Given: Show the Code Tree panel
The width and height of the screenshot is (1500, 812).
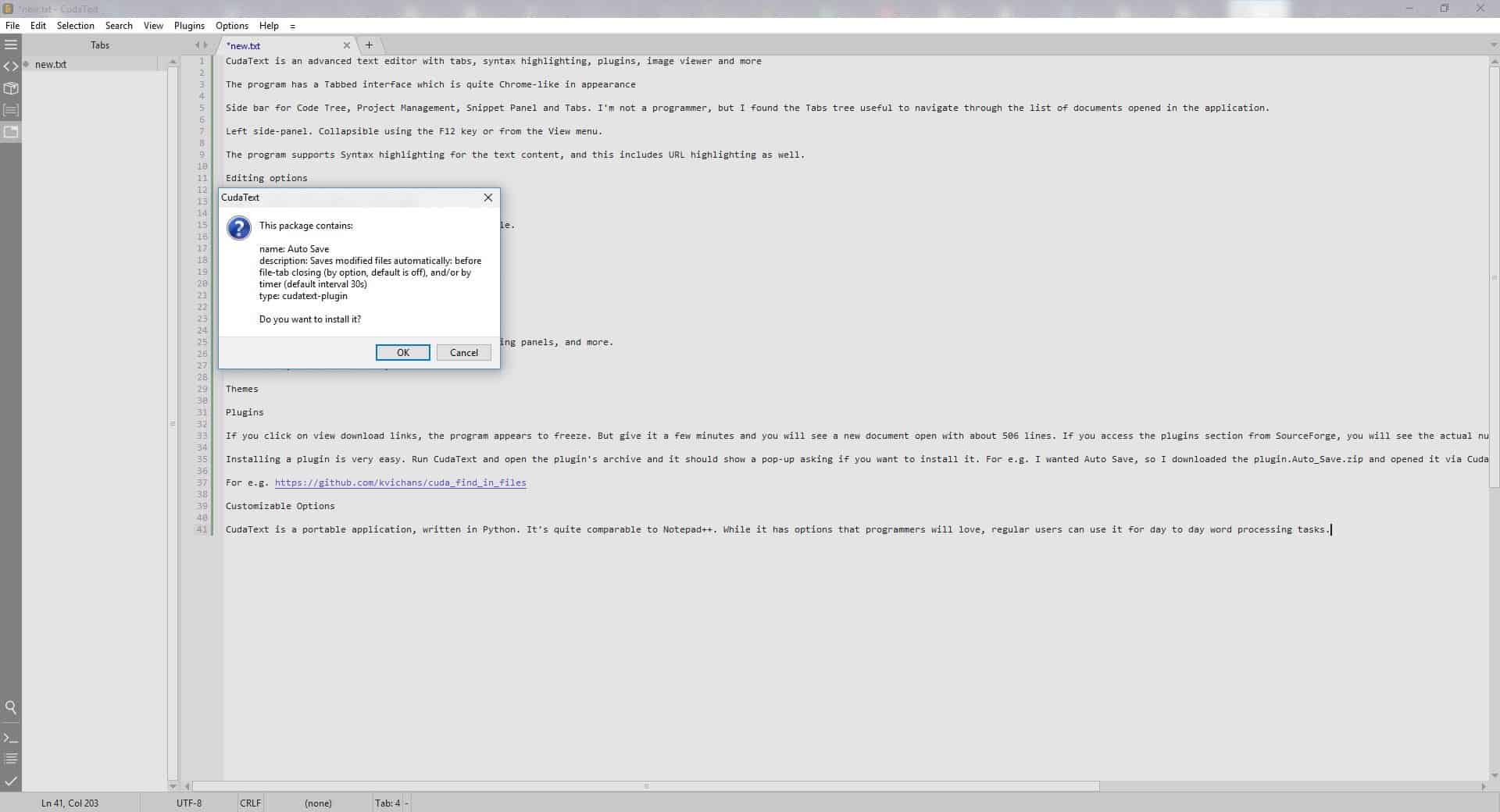Looking at the screenshot, I should tap(11, 66).
